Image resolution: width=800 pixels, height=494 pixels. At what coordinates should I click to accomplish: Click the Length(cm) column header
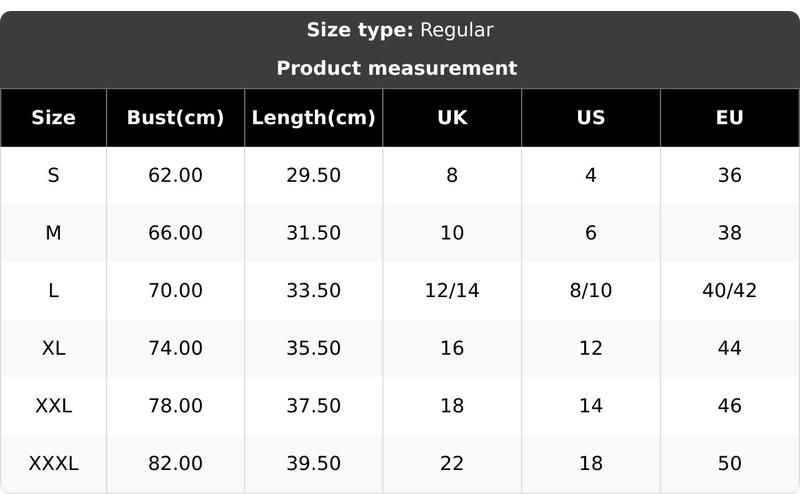(x=313, y=118)
